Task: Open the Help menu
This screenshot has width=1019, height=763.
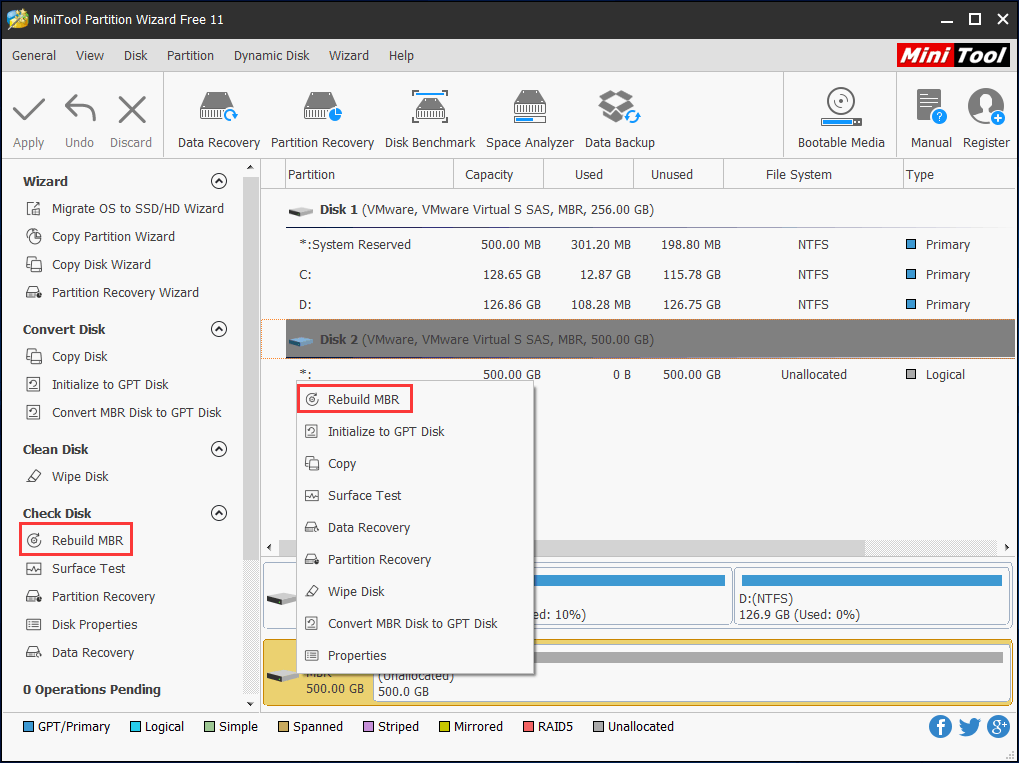Action: pos(401,56)
